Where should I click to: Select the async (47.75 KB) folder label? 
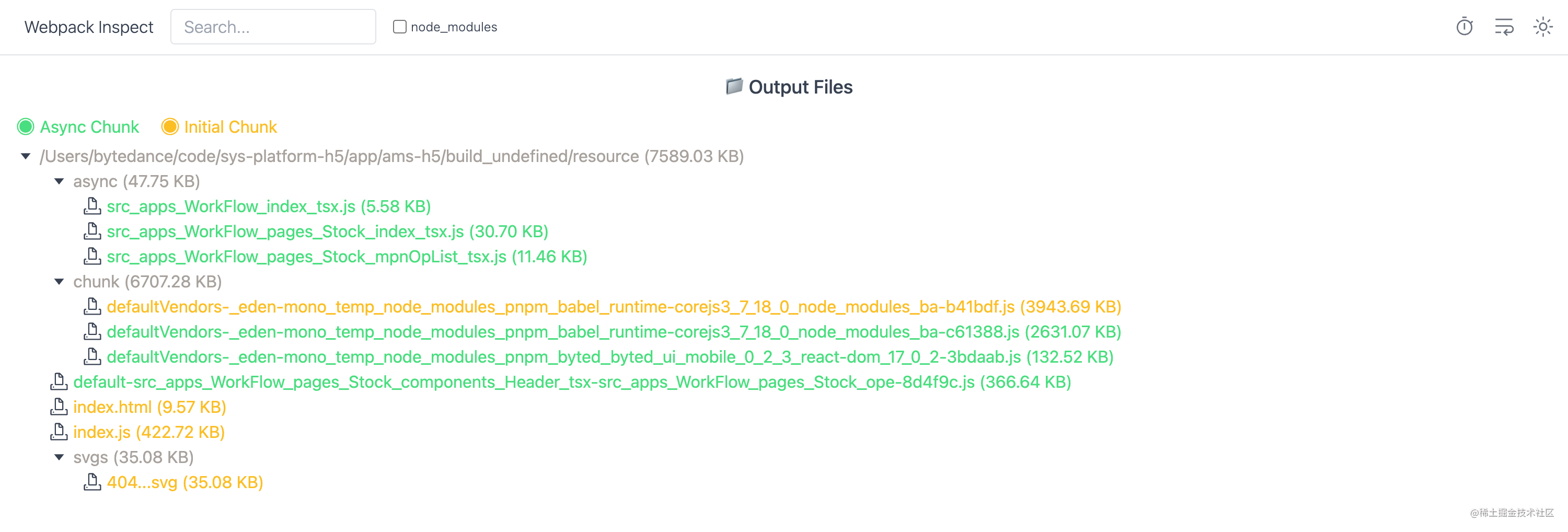(136, 181)
